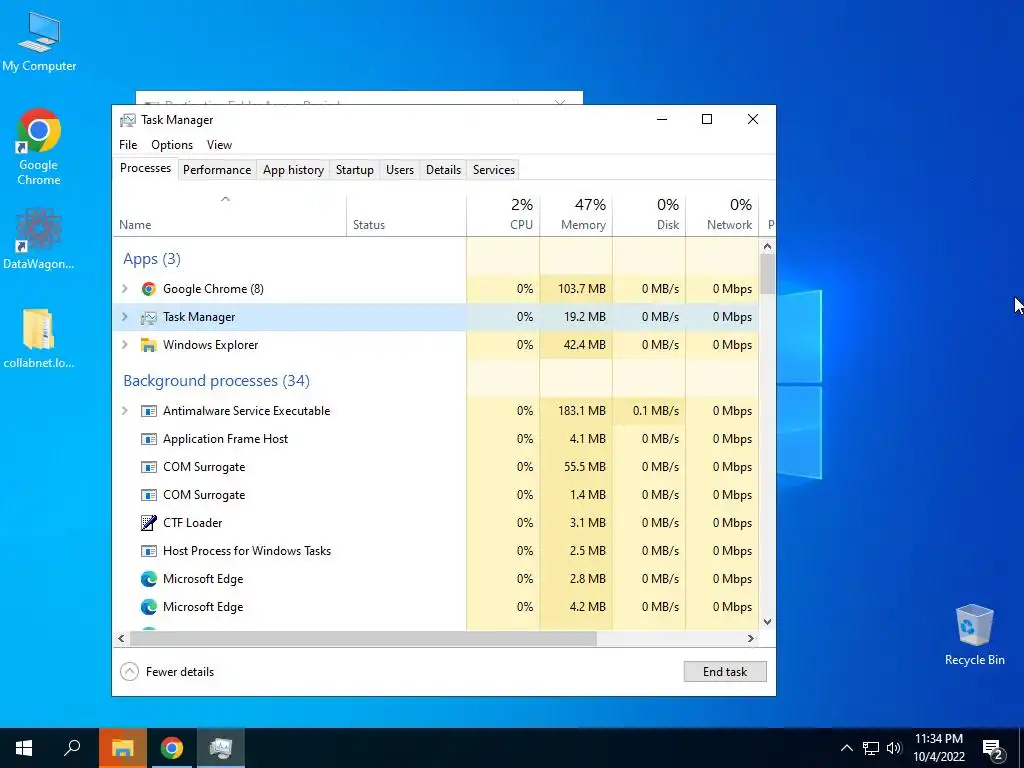Switch to the Services tab

click(x=494, y=170)
